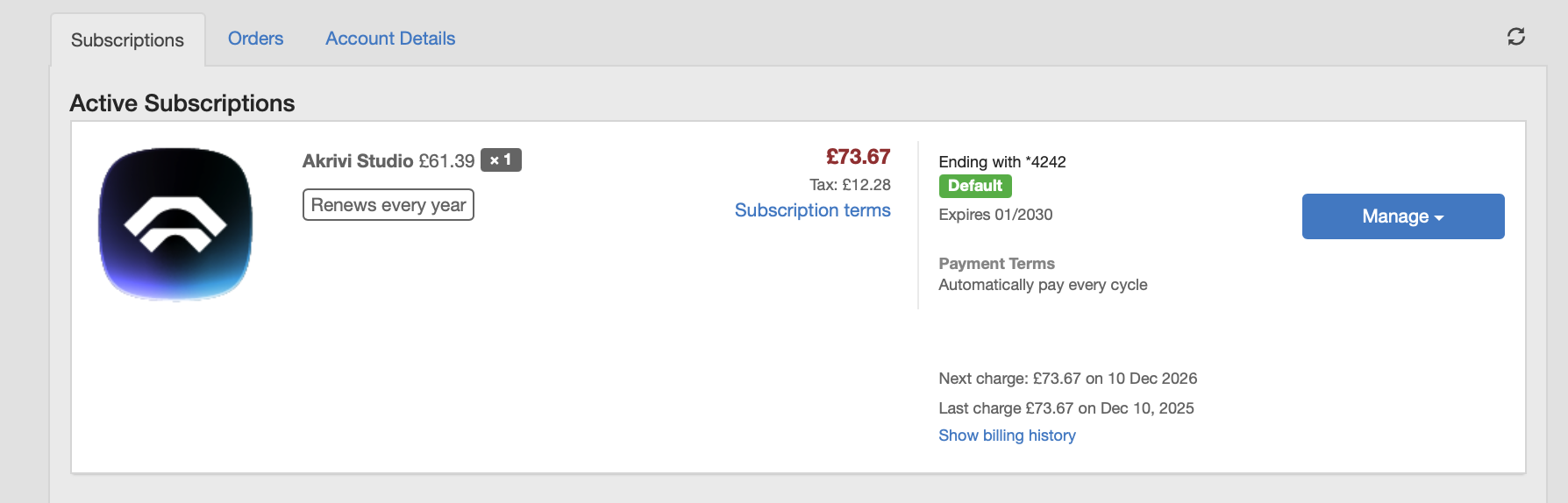Click the Active Subscriptions heading

182,103
